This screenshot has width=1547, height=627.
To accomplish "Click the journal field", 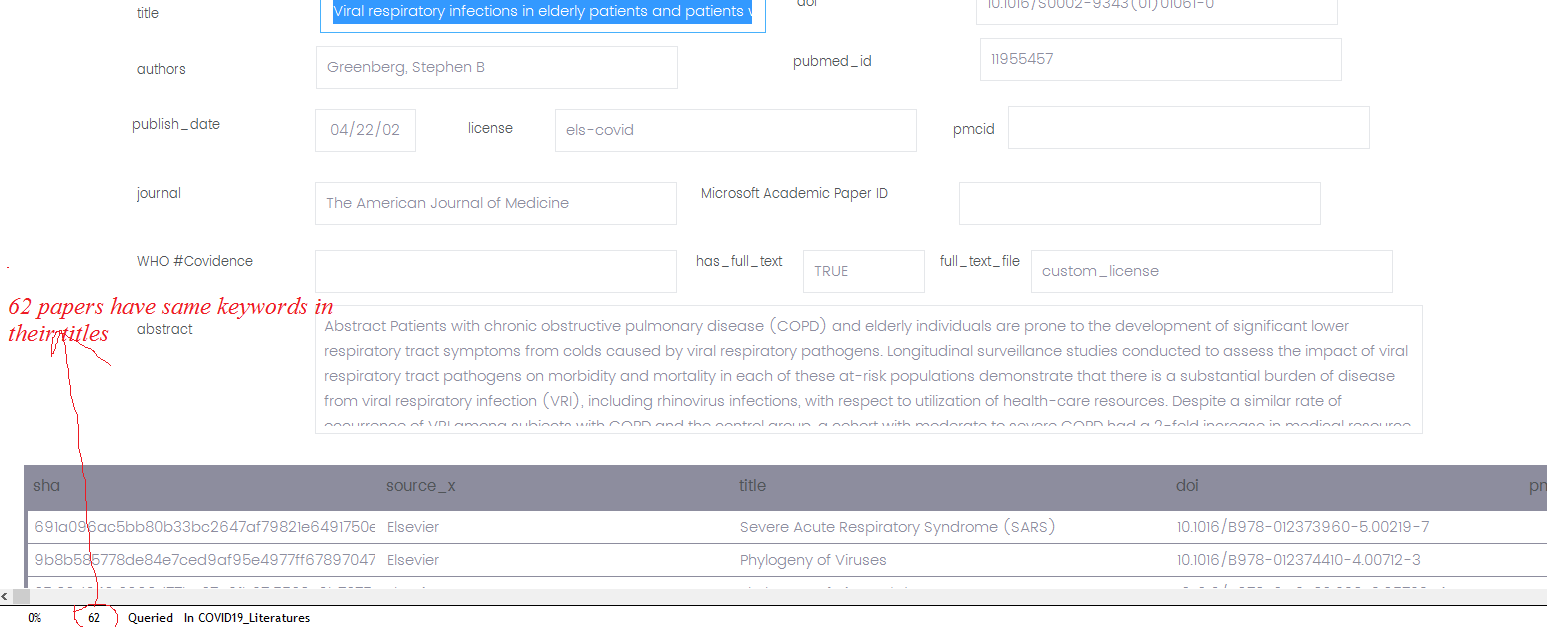I will coord(495,203).
